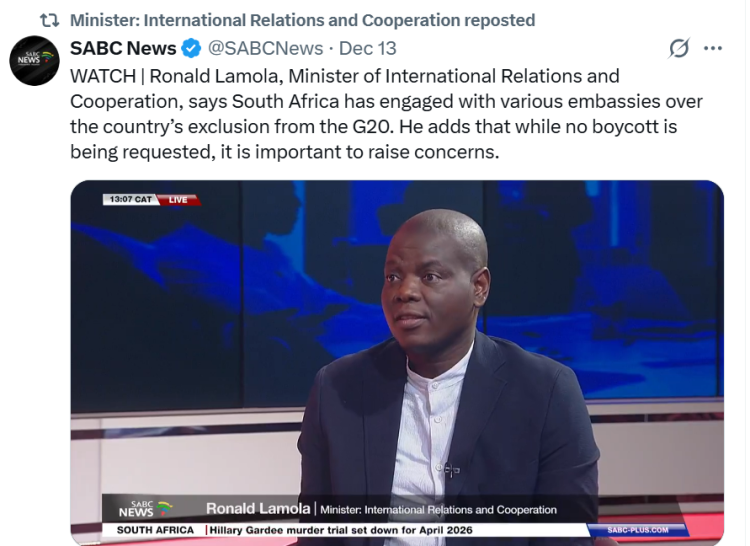Viewport: 750px width, 546px height.
Task: Click the red LIVE badge in video
Action: pos(178,199)
